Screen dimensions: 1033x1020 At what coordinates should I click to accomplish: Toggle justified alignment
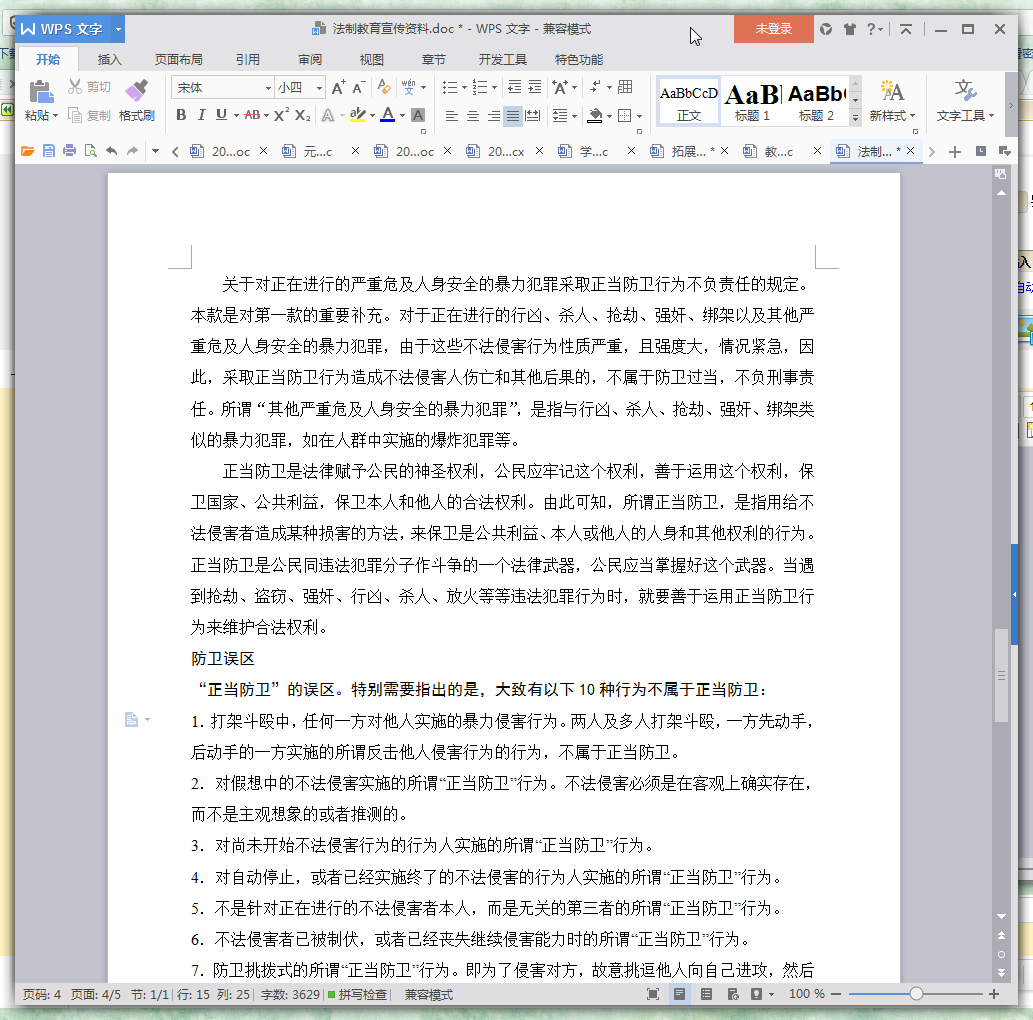coord(513,116)
